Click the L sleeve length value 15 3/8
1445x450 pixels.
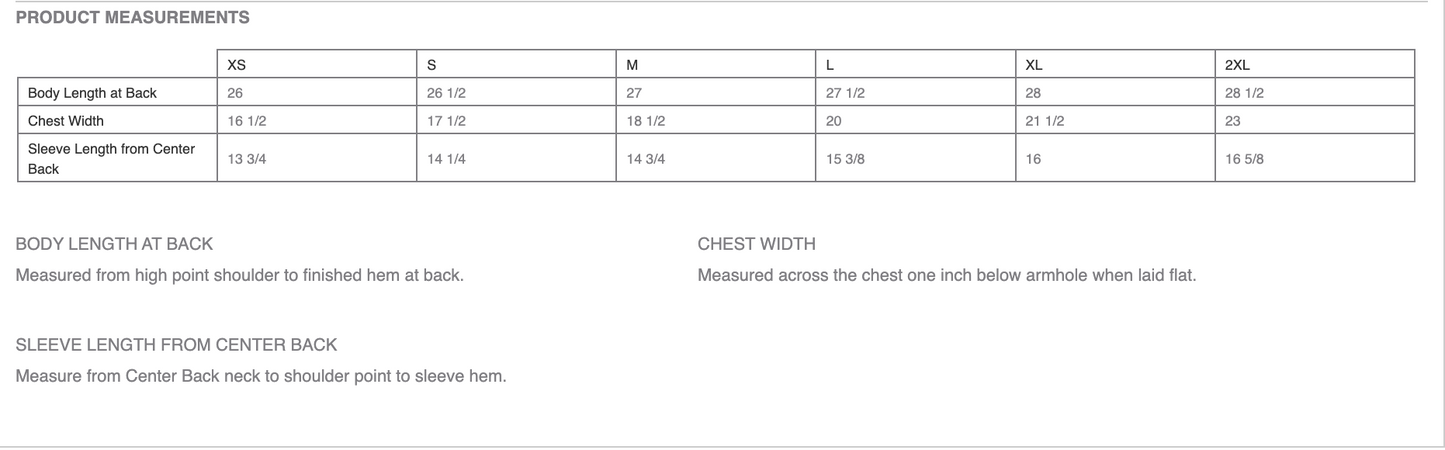[846, 159]
